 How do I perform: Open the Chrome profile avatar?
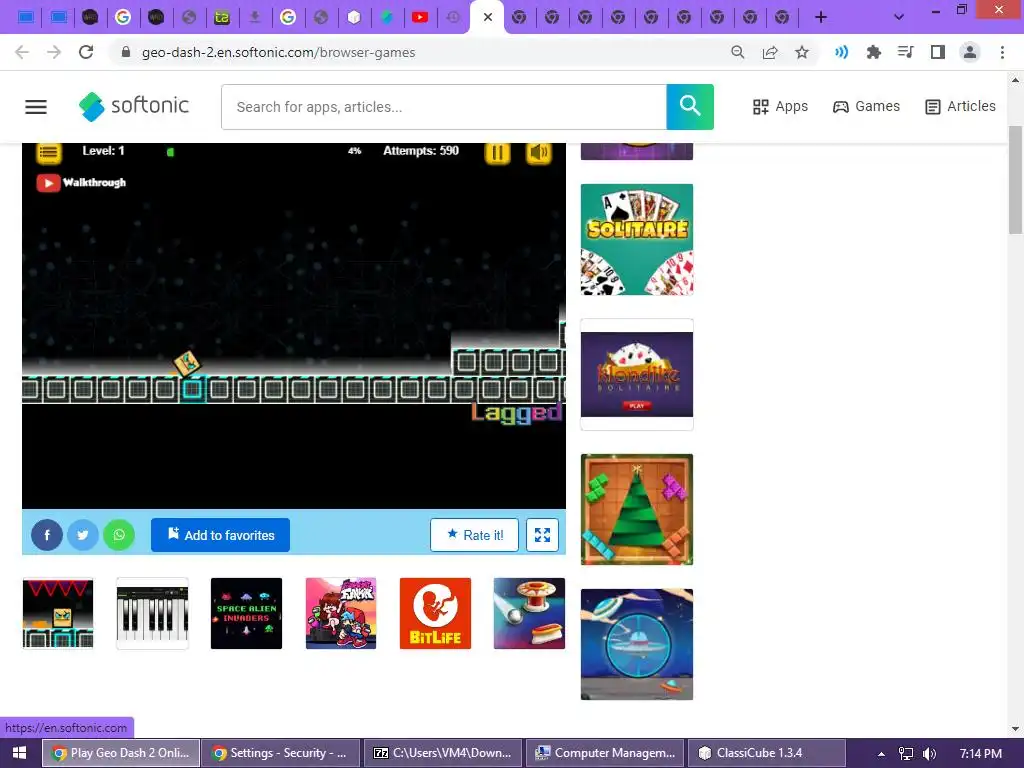[x=970, y=52]
